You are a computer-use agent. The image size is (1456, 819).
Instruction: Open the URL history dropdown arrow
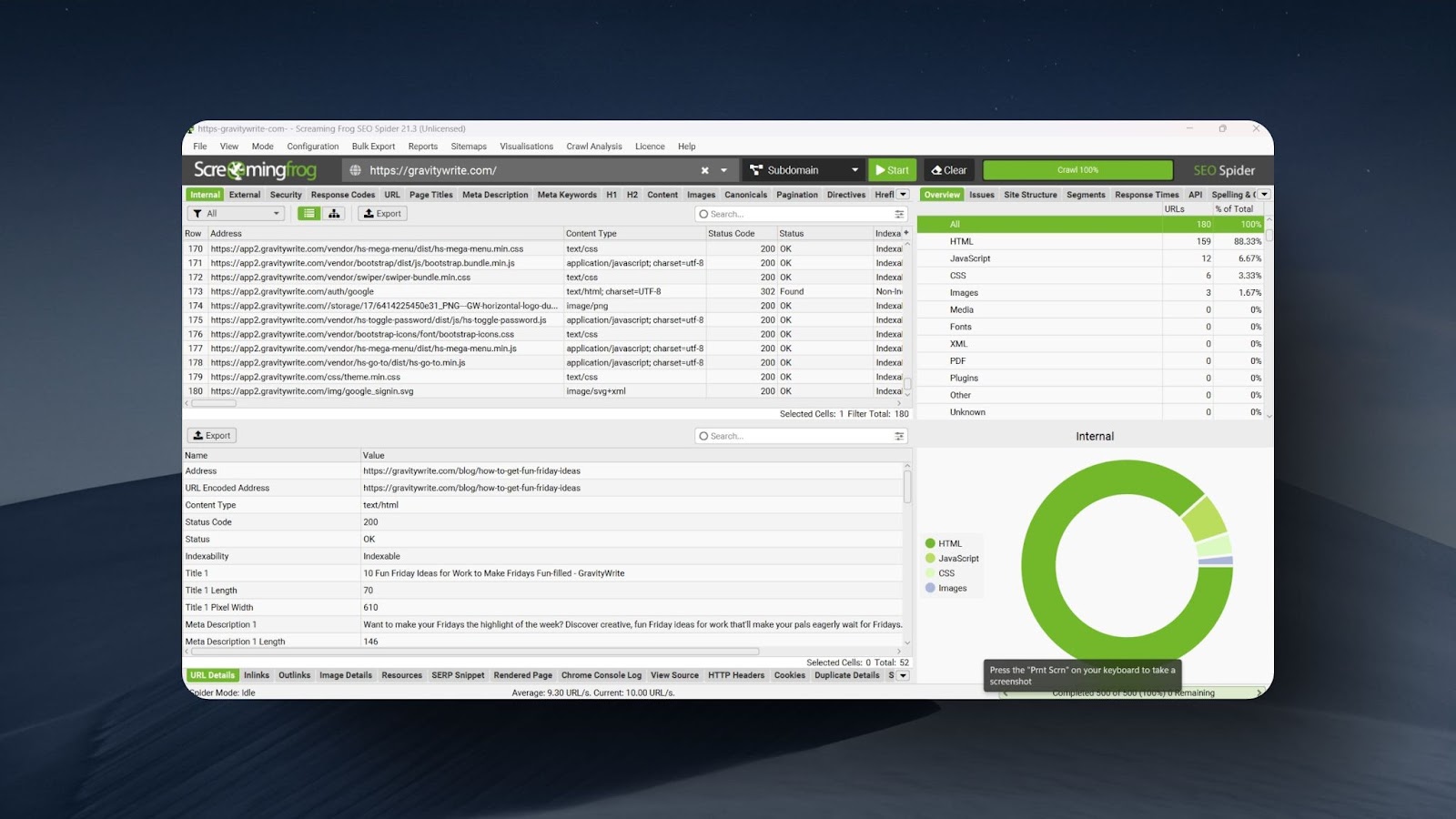[724, 170]
